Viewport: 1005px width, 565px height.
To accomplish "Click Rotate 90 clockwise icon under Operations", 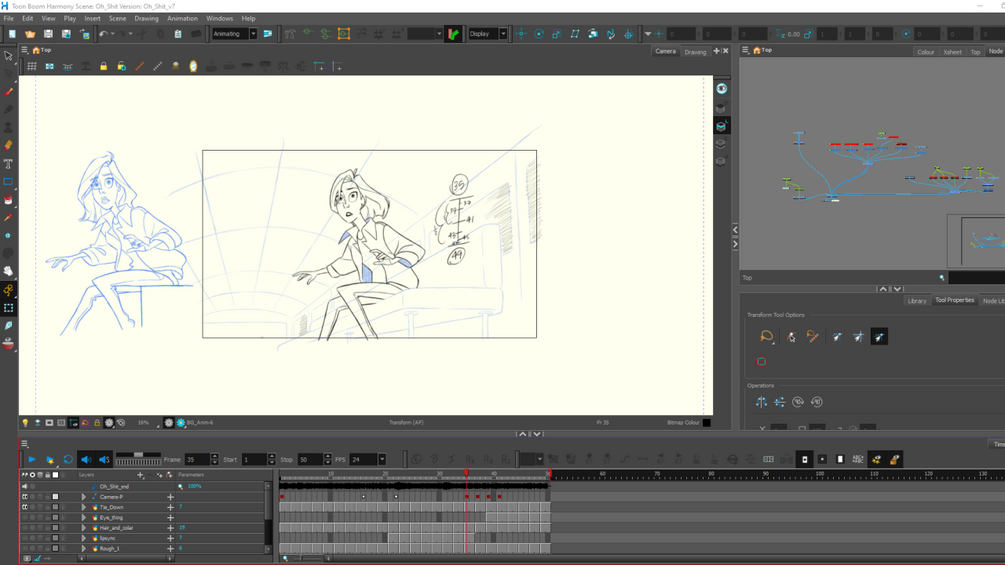I will [x=798, y=402].
